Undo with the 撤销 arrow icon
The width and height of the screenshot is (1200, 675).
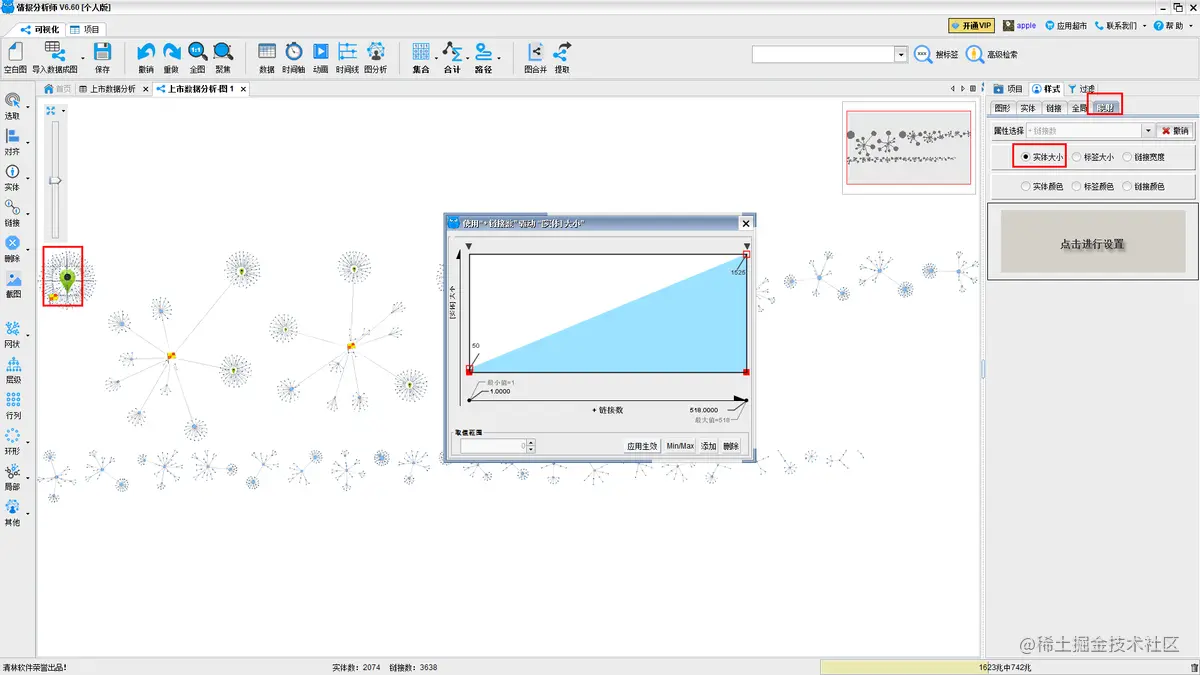click(146, 52)
